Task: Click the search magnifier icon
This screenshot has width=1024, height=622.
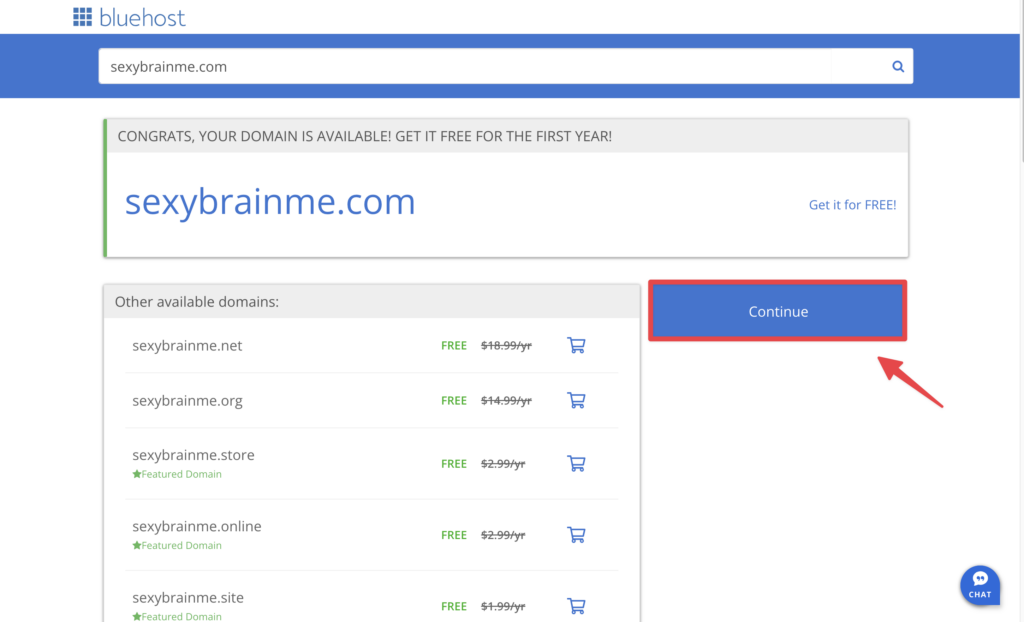Action: pyautogui.click(x=898, y=66)
